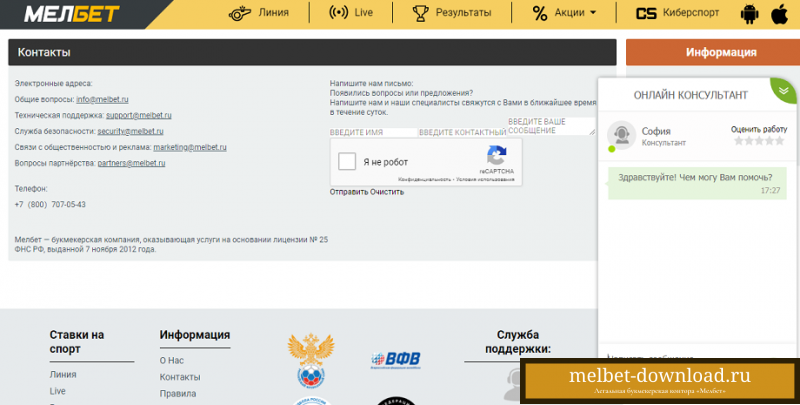This screenshot has width=800, height=405.
Task: Click the percent icon for Акции
Action: pyautogui.click(x=540, y=13)
